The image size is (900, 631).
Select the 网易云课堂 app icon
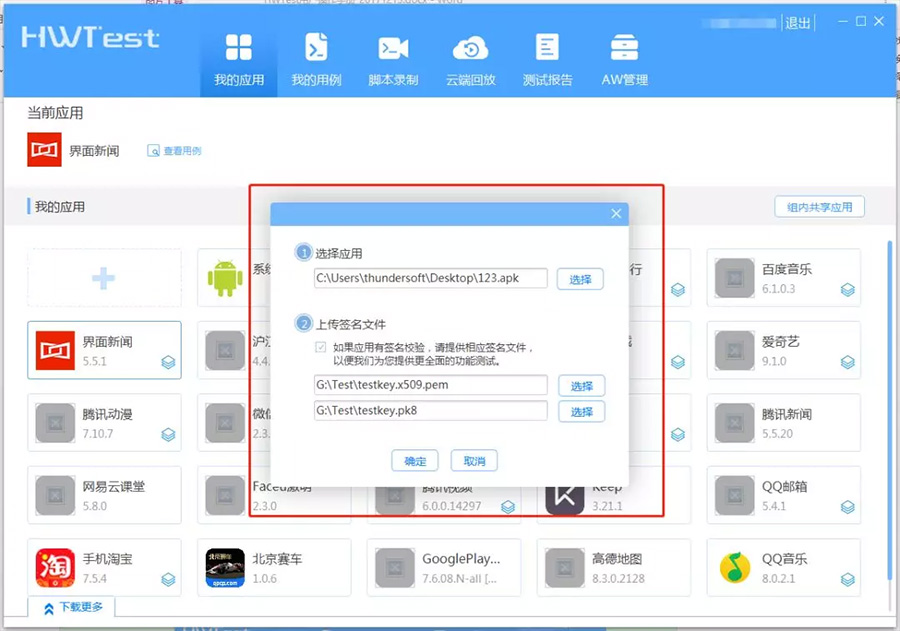tap(55, 495)
